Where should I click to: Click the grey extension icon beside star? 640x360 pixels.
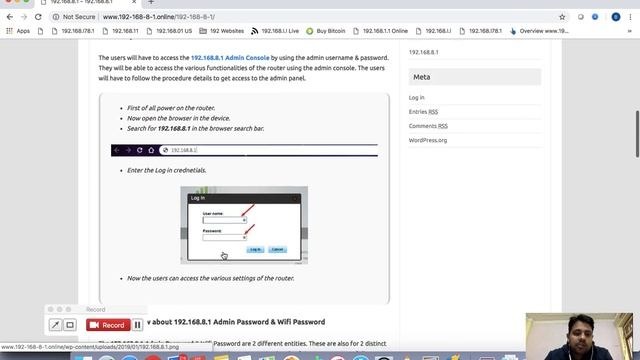pos(580,17)
